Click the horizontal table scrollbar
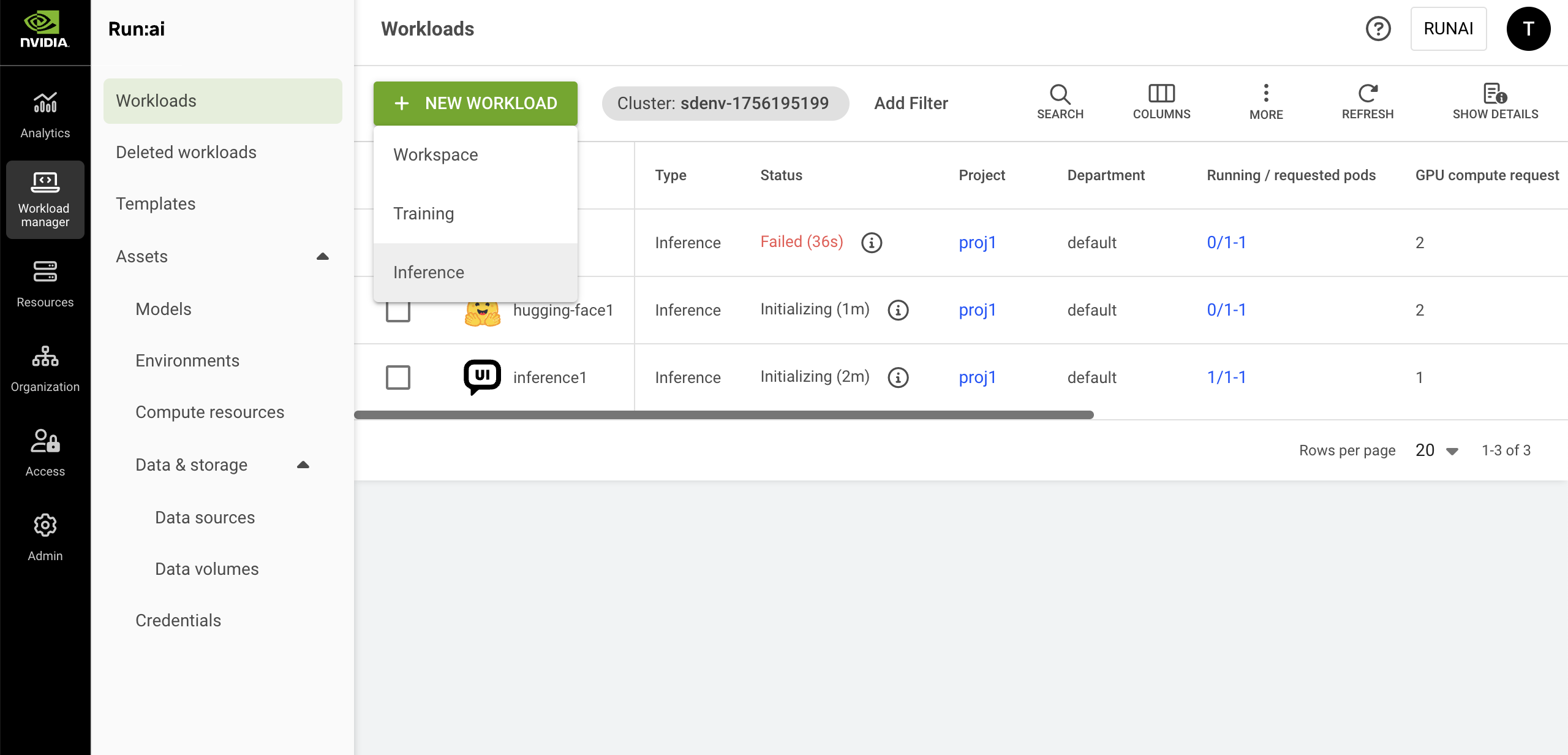Screen dimensions: 1568x755 (x=723, y=415)
